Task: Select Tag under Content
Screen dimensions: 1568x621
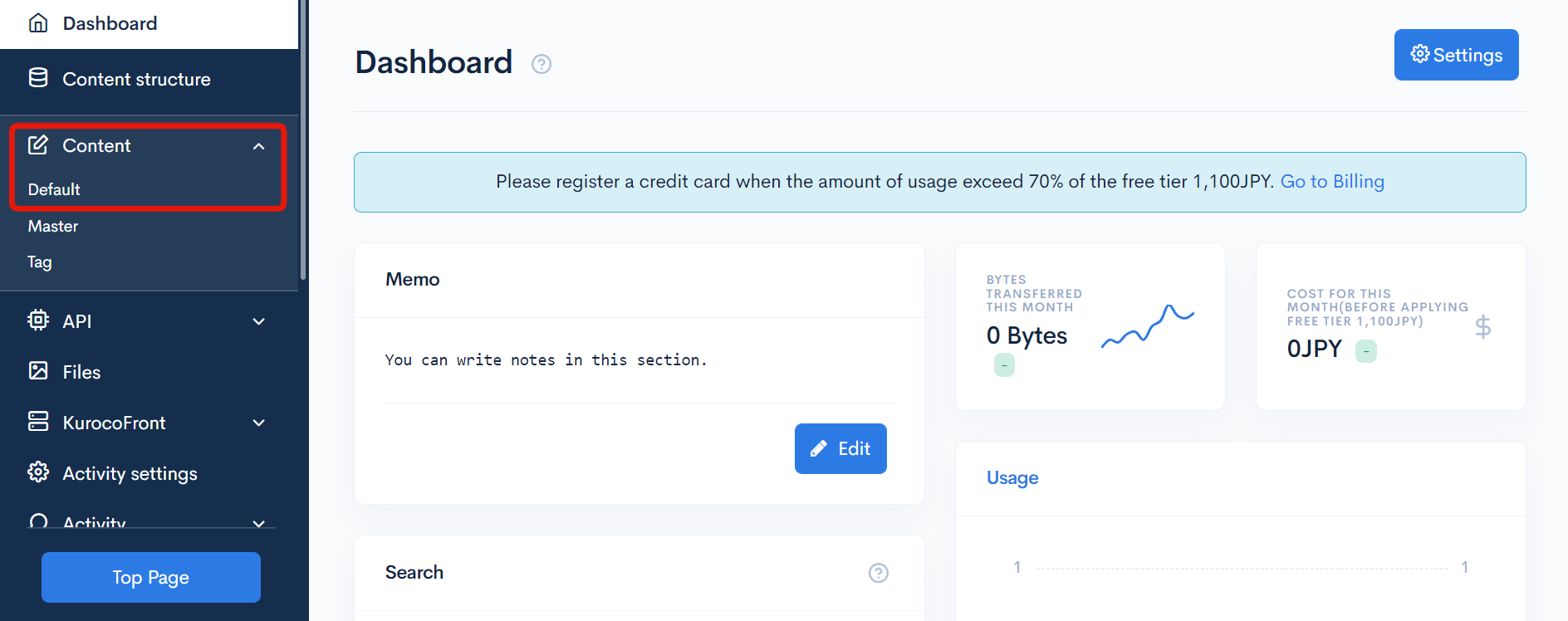Action: (40, 262)
